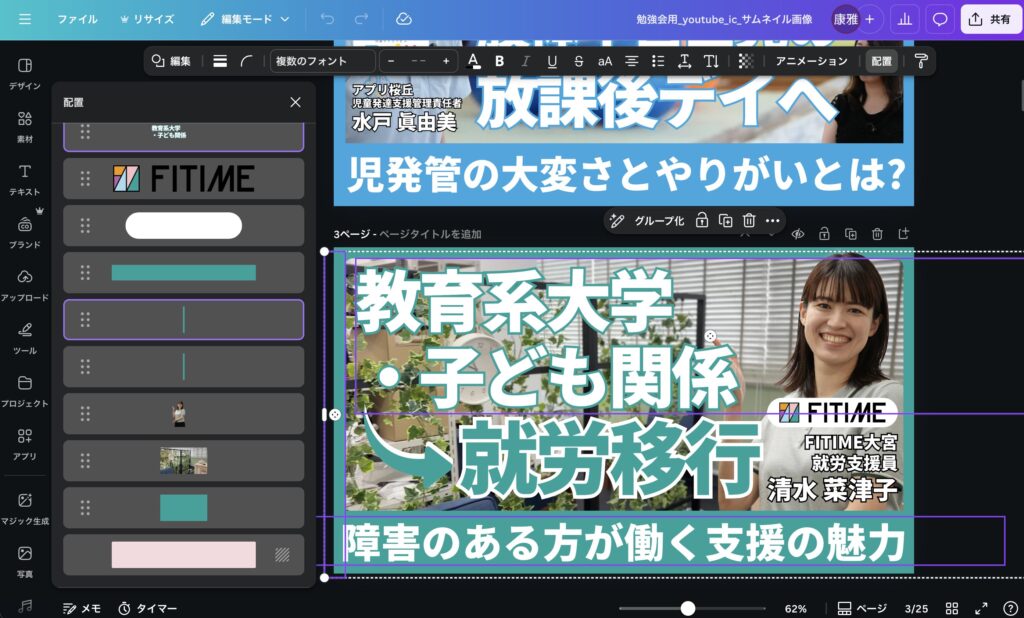Open the three-dot more options menu
This screenshot has height=618, width=1024.
[773, 220]
